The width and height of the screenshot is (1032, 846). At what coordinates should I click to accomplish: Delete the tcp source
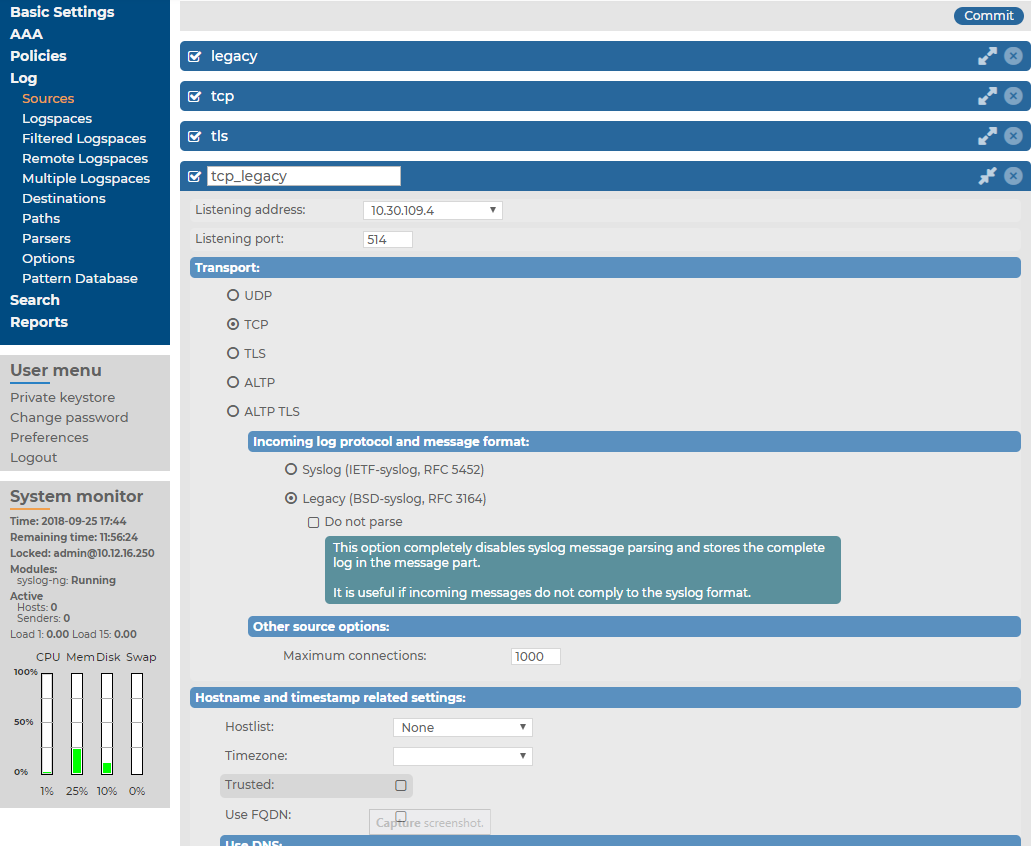tap(1013, 96)
